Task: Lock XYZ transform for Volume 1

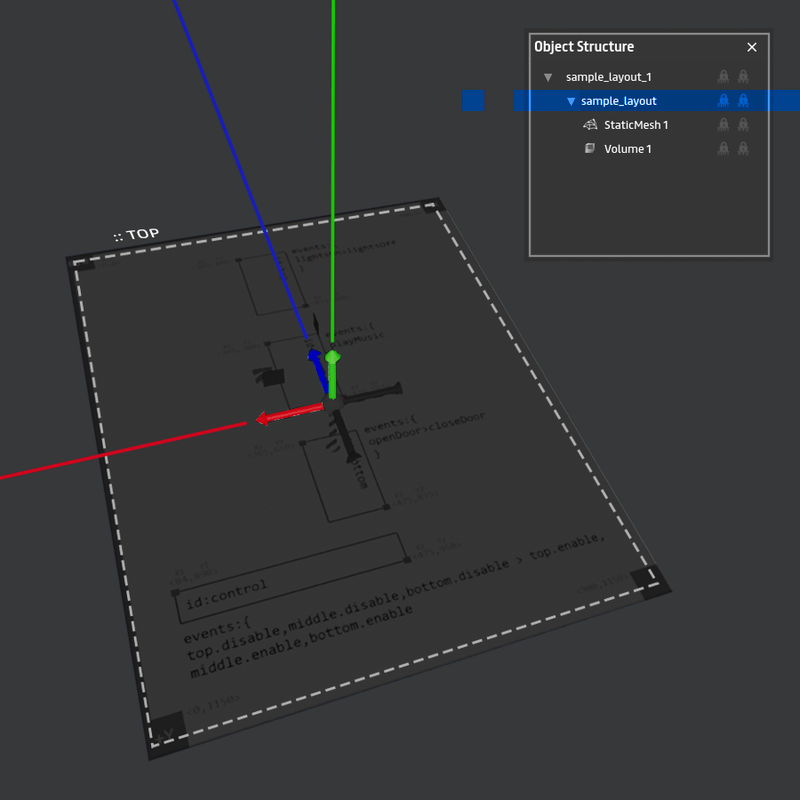Action: click(x=743, y=149)
